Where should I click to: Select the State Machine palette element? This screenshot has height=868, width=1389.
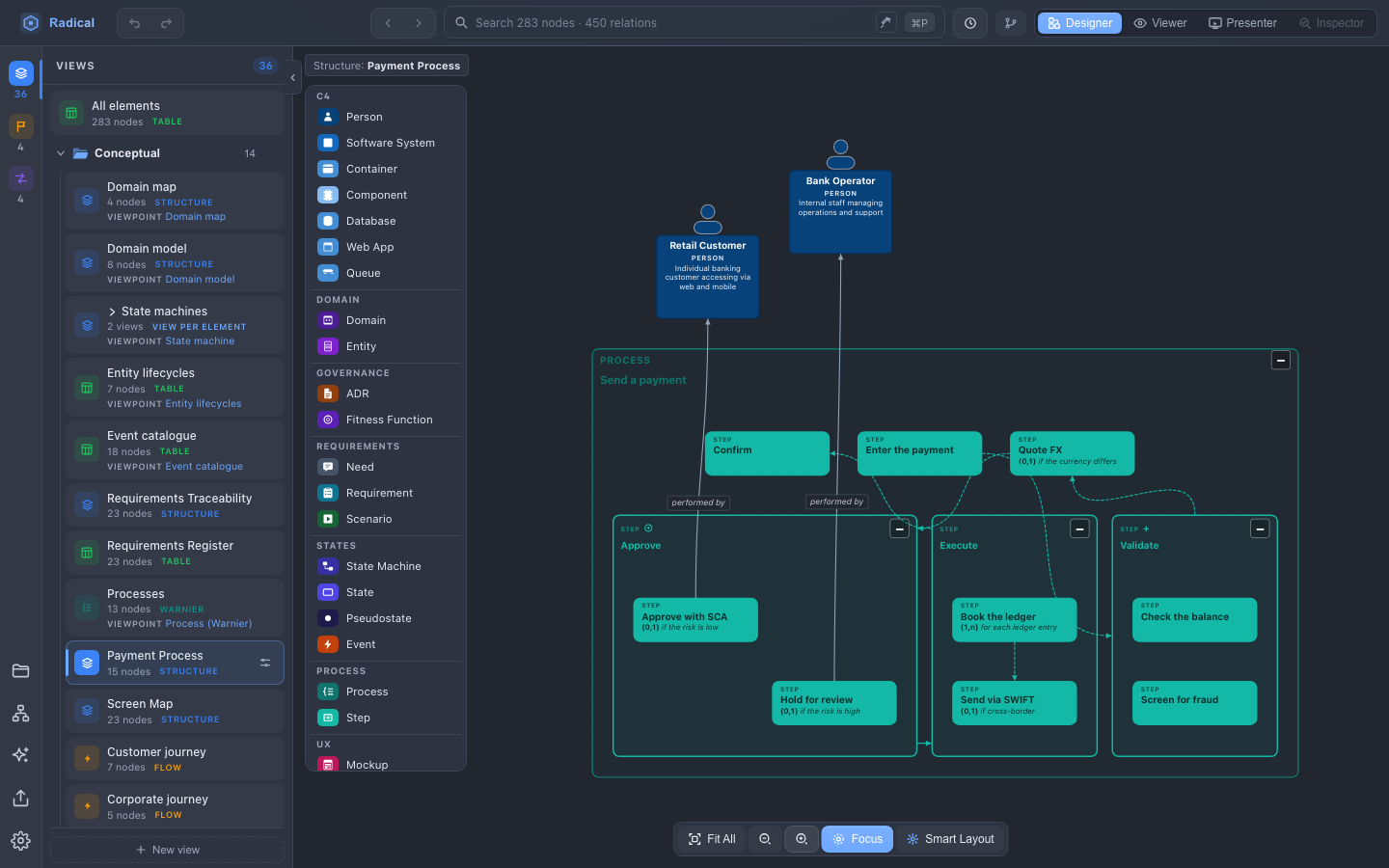point(386,566)
